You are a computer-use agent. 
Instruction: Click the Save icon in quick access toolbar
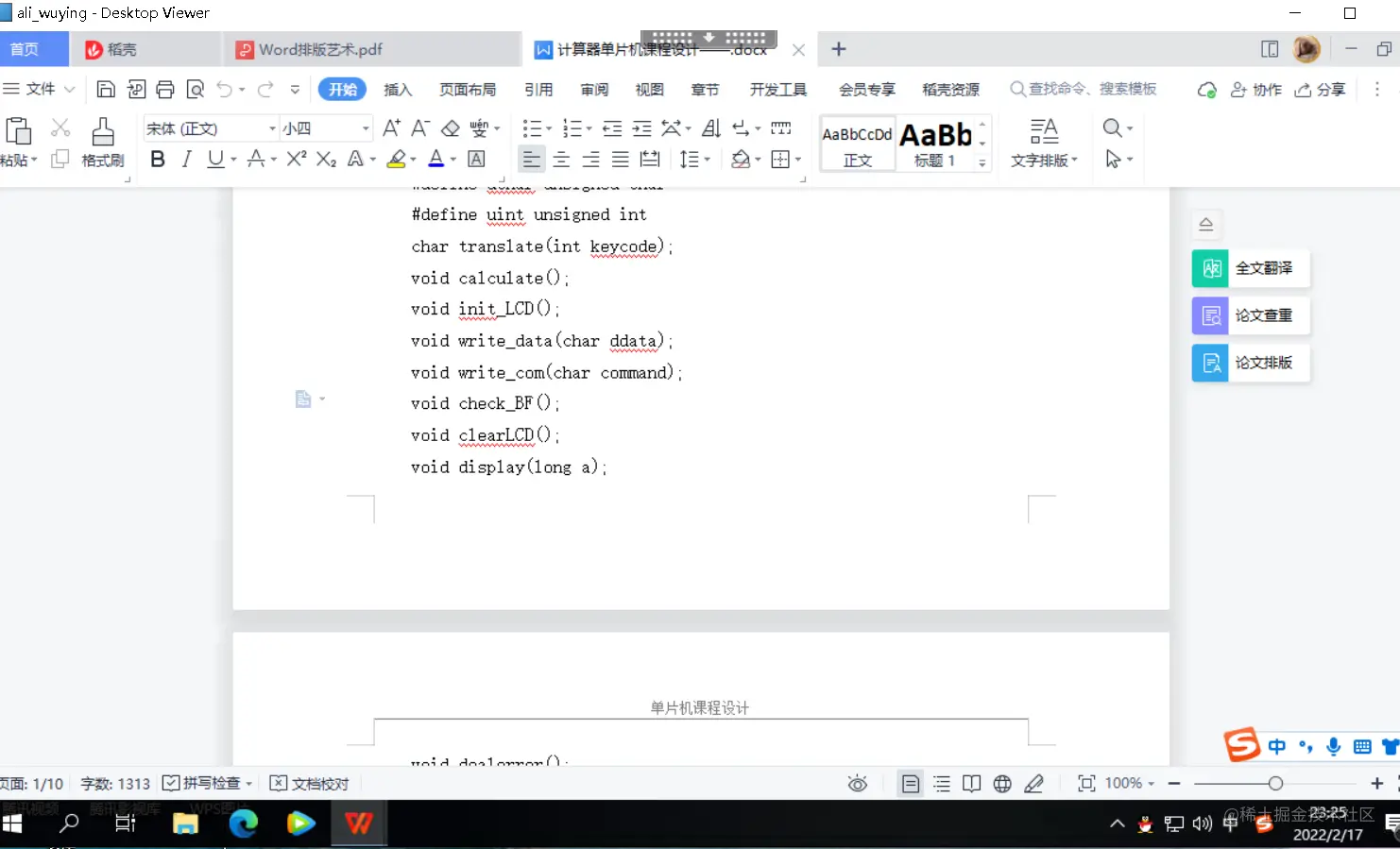click(106, 89)
